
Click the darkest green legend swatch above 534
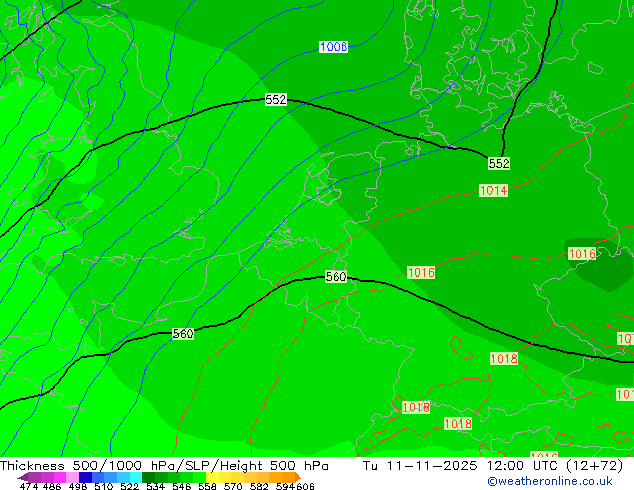point(148,477)
